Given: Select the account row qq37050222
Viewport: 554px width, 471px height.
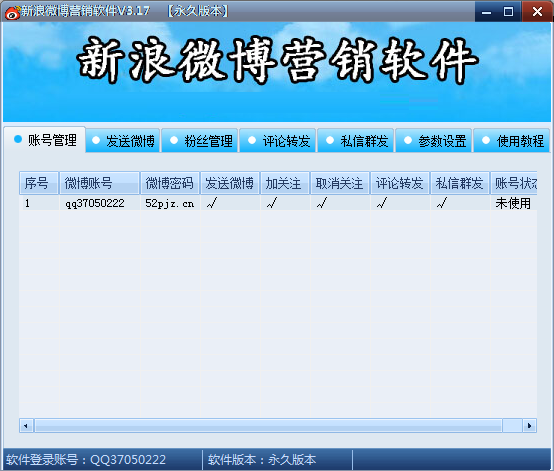Looking at the screenshot, I should click(x=279, y=203).
